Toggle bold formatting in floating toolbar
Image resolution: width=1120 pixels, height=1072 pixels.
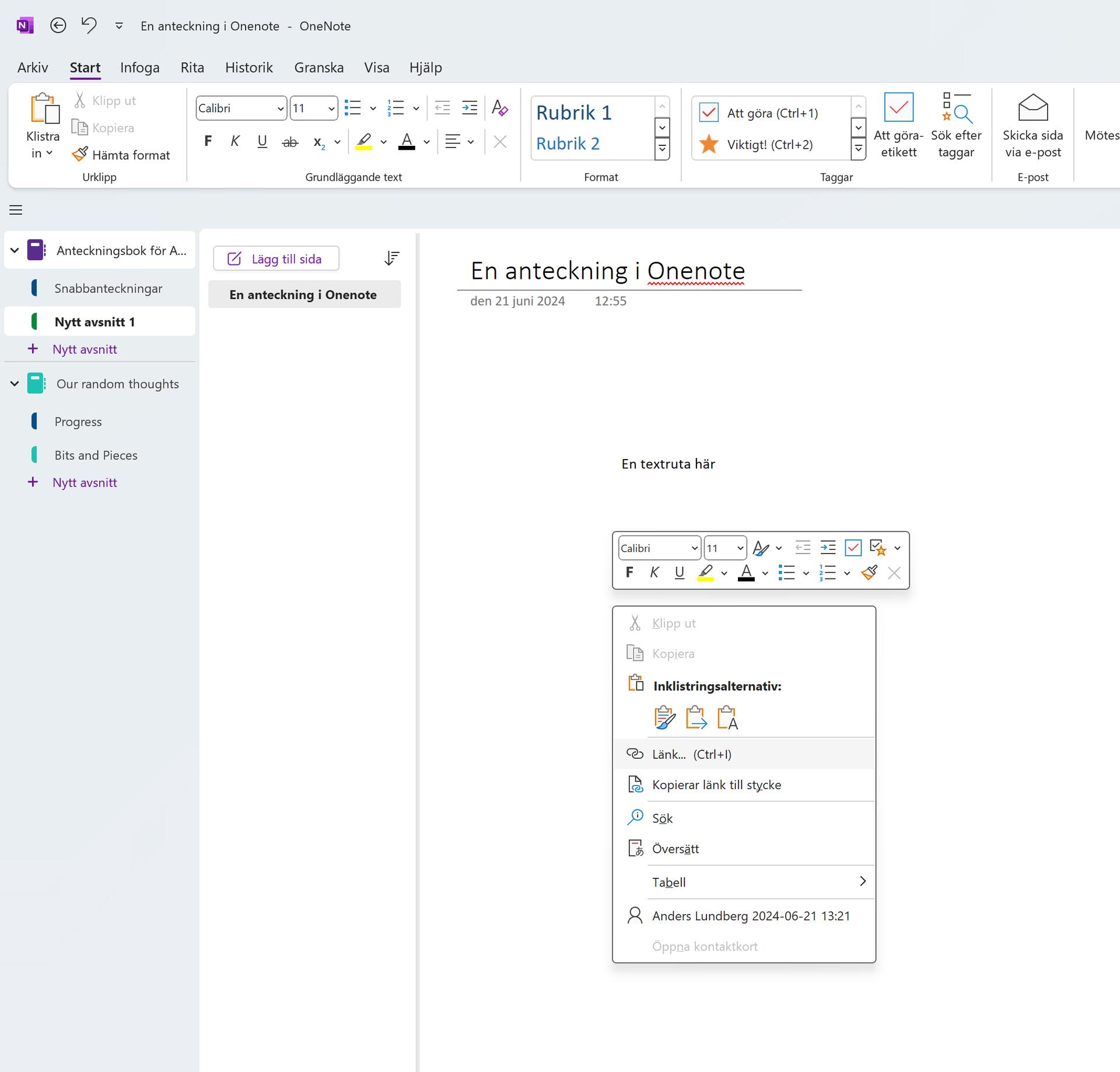[629, 572]
